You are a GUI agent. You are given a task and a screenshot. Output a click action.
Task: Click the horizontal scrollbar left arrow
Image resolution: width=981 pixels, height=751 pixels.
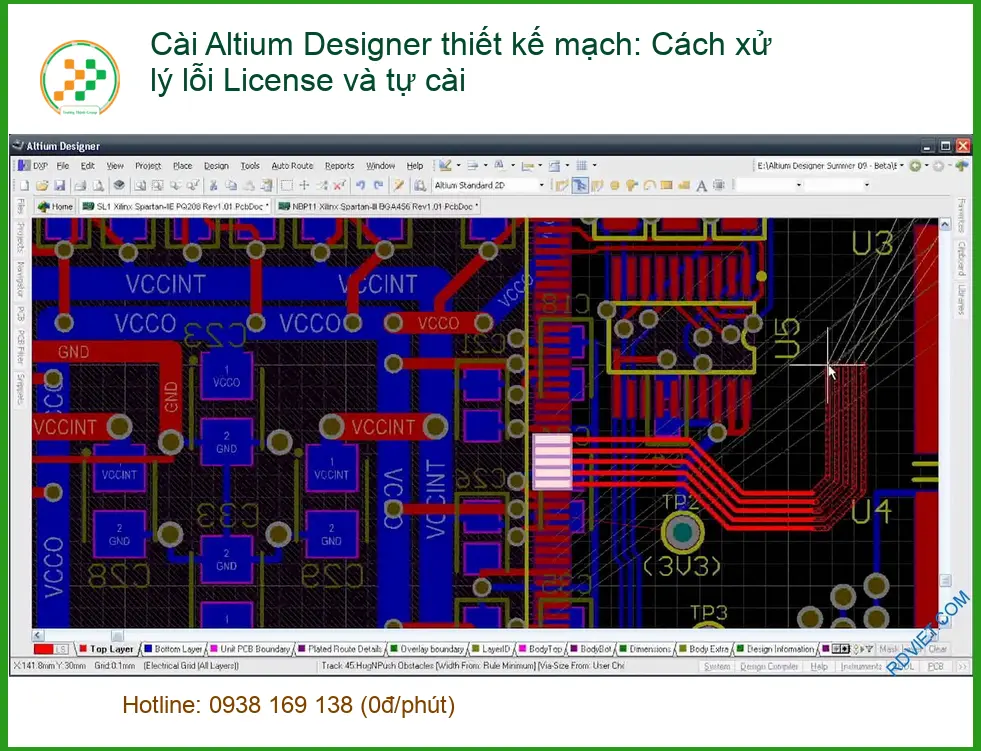tap(38, 635)
